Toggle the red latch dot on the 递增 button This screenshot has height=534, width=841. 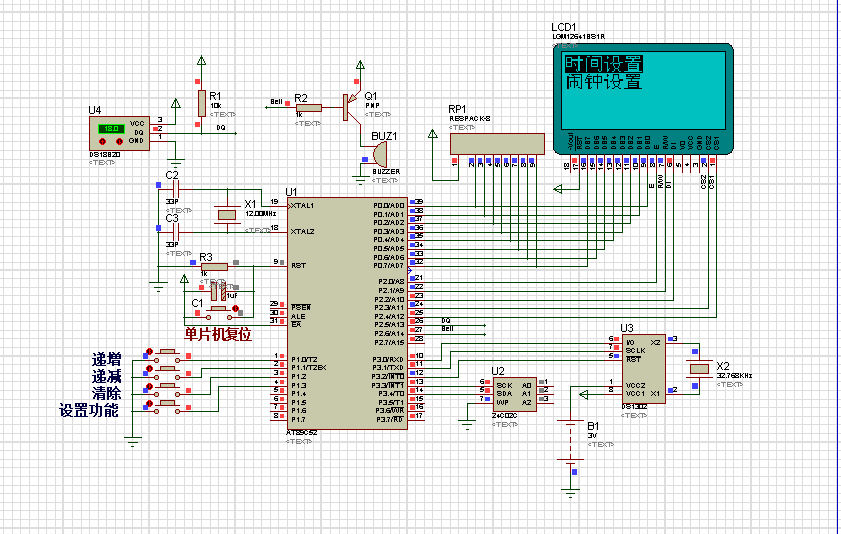pyautogui.click(x=150, y=351)
